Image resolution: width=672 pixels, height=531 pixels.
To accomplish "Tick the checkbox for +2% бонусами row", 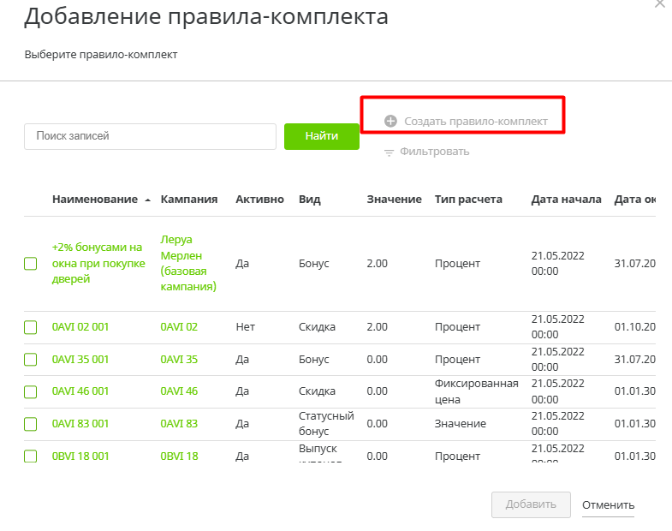I will click(31, 264).
